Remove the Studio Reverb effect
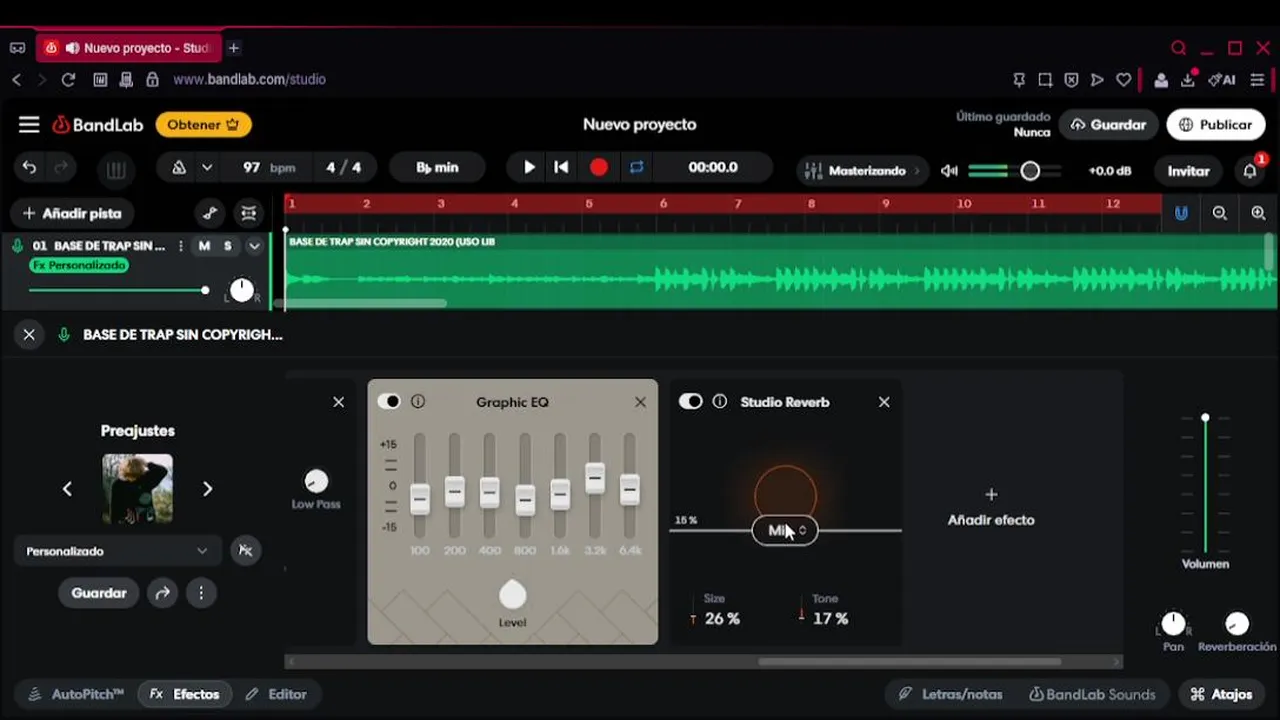 884,402
